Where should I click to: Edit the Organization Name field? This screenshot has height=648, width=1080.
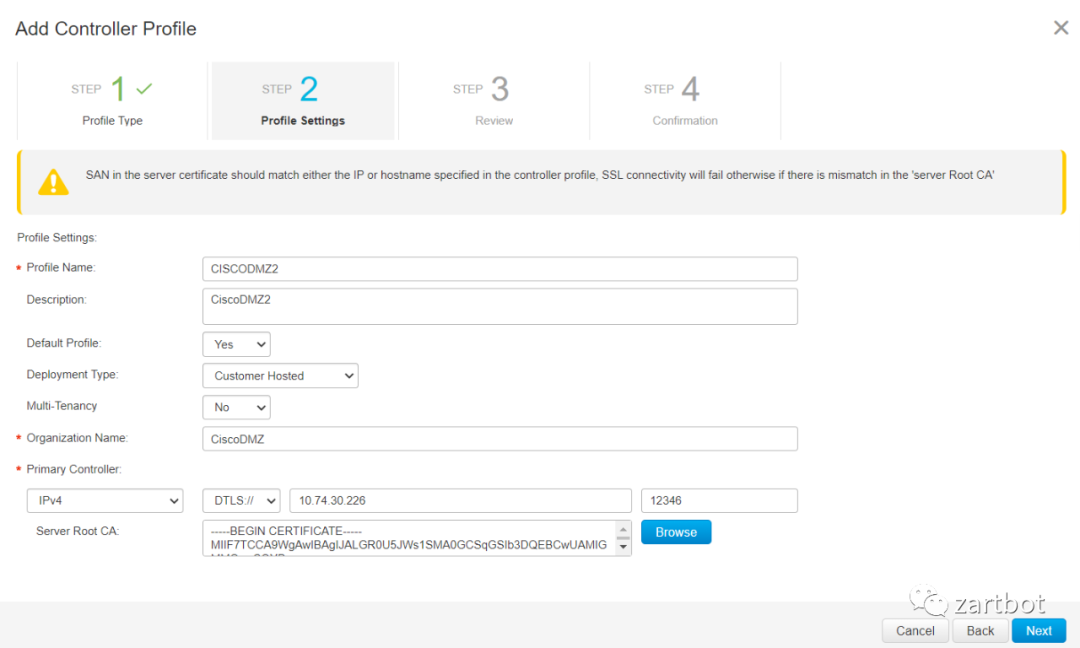pos(500,439)
